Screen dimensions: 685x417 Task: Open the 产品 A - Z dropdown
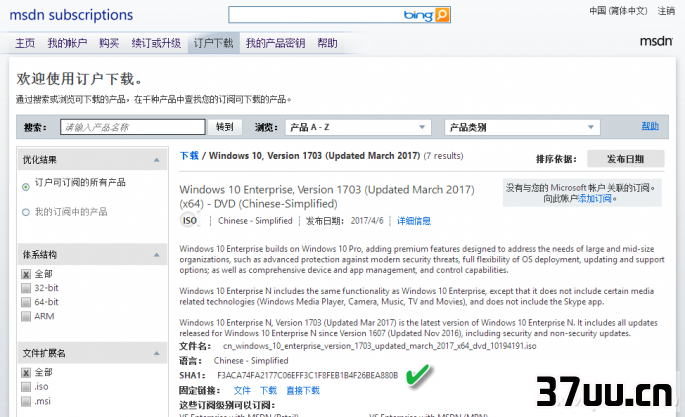click(x=358, y=127)
